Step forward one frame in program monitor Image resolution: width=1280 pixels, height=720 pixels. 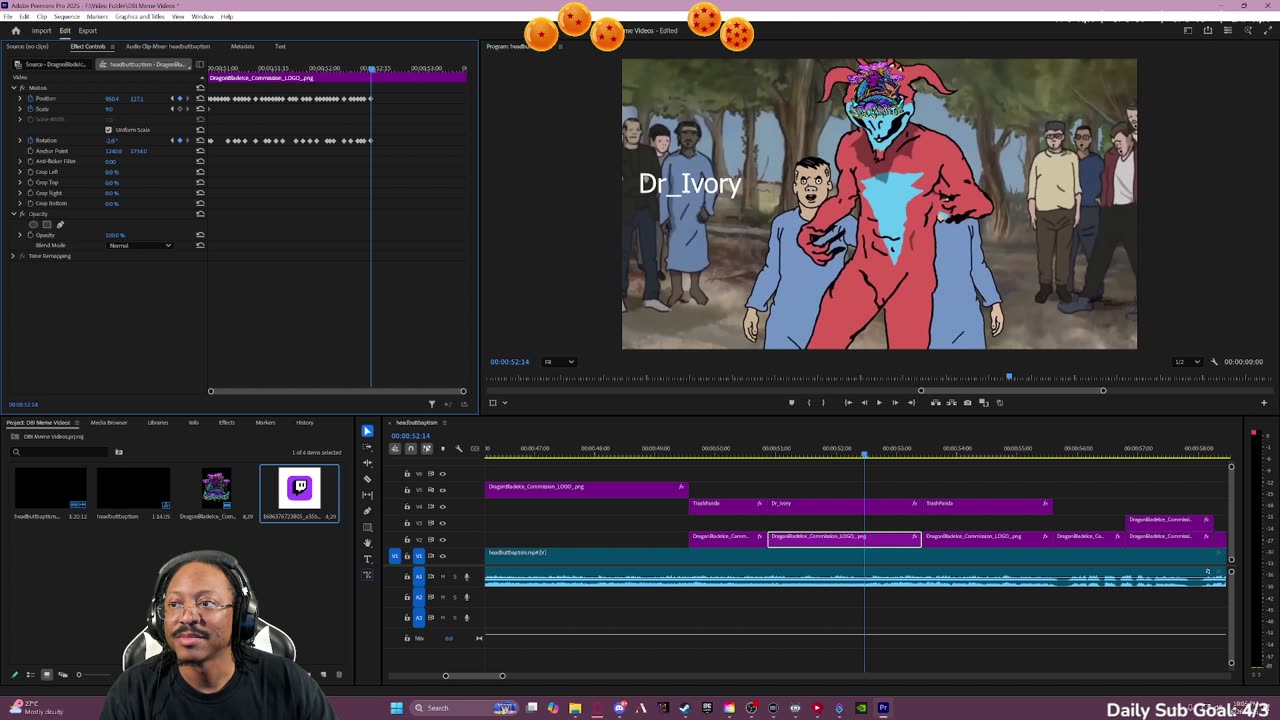tap(895, 402)
